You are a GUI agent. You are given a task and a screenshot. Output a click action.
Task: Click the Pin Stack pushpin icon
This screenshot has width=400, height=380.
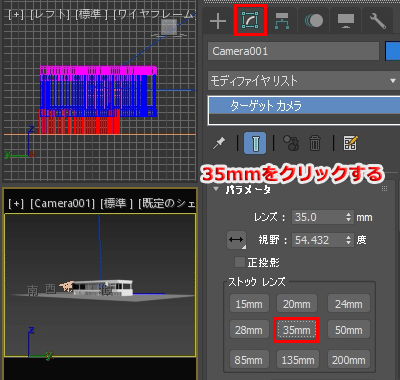click(219, 143)
